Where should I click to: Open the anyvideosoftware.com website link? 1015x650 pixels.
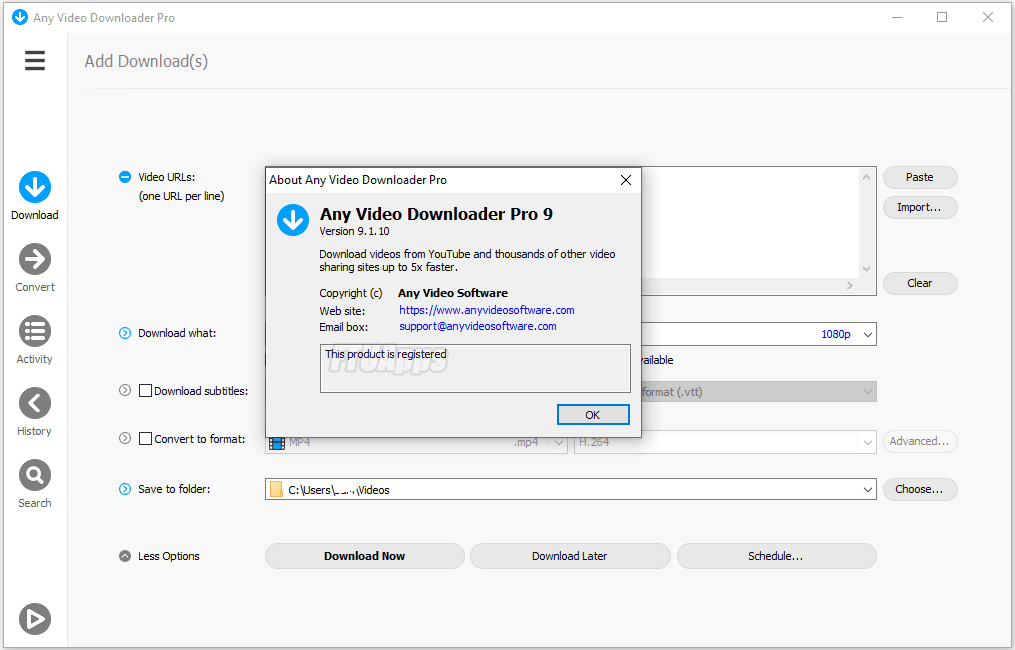click(x=487, y=310)
